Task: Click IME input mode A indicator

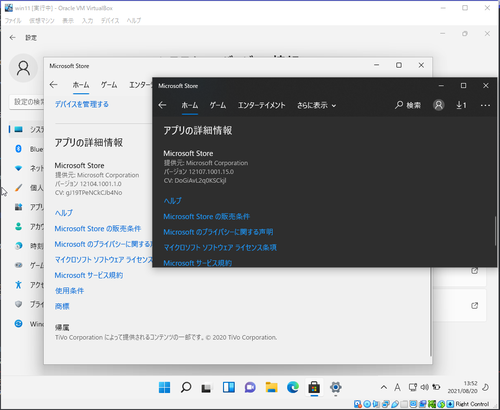Action: [397, 387]
